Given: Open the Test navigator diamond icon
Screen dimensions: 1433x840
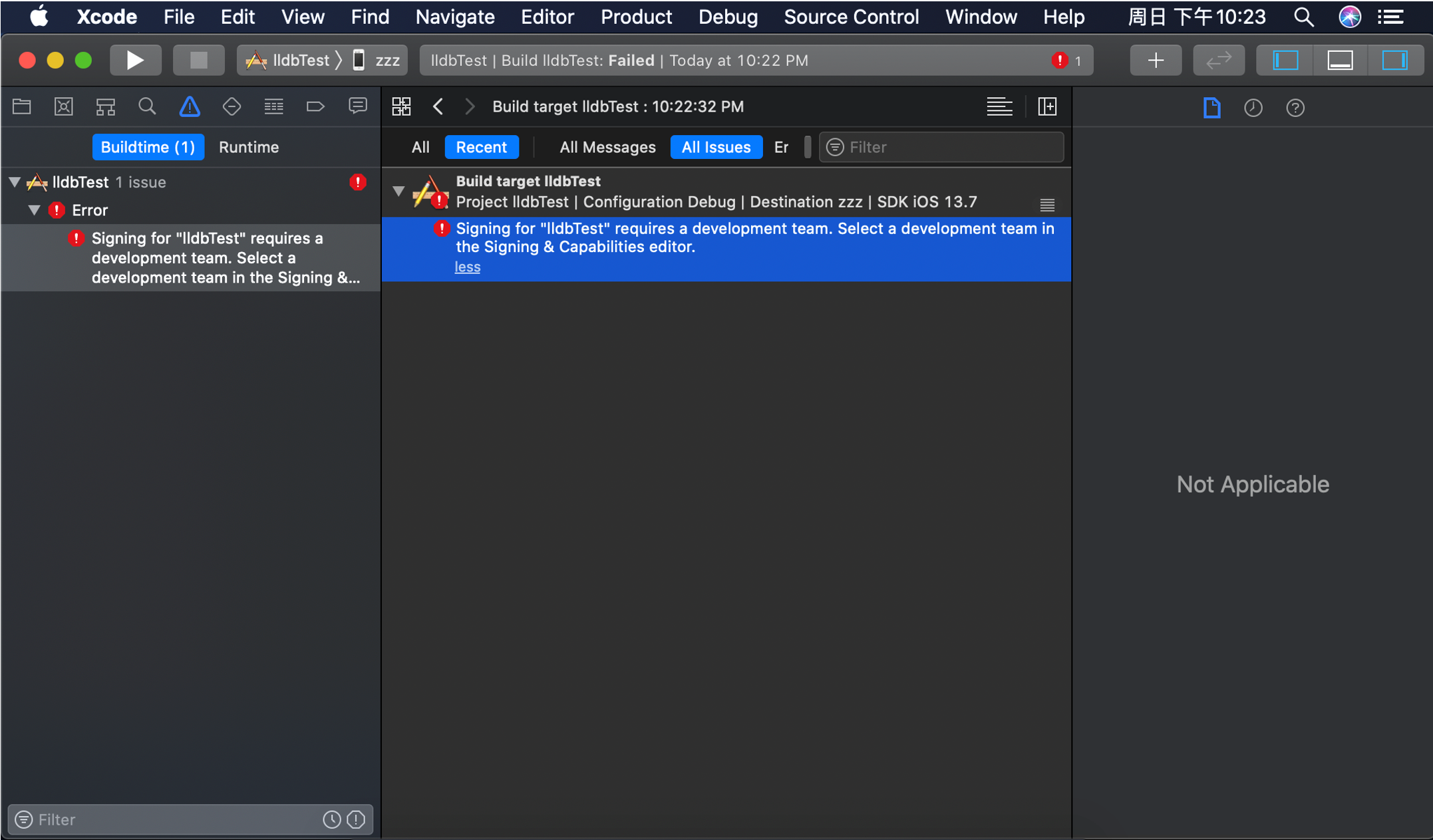Looking at the screenshot, I should coord(232,106).
